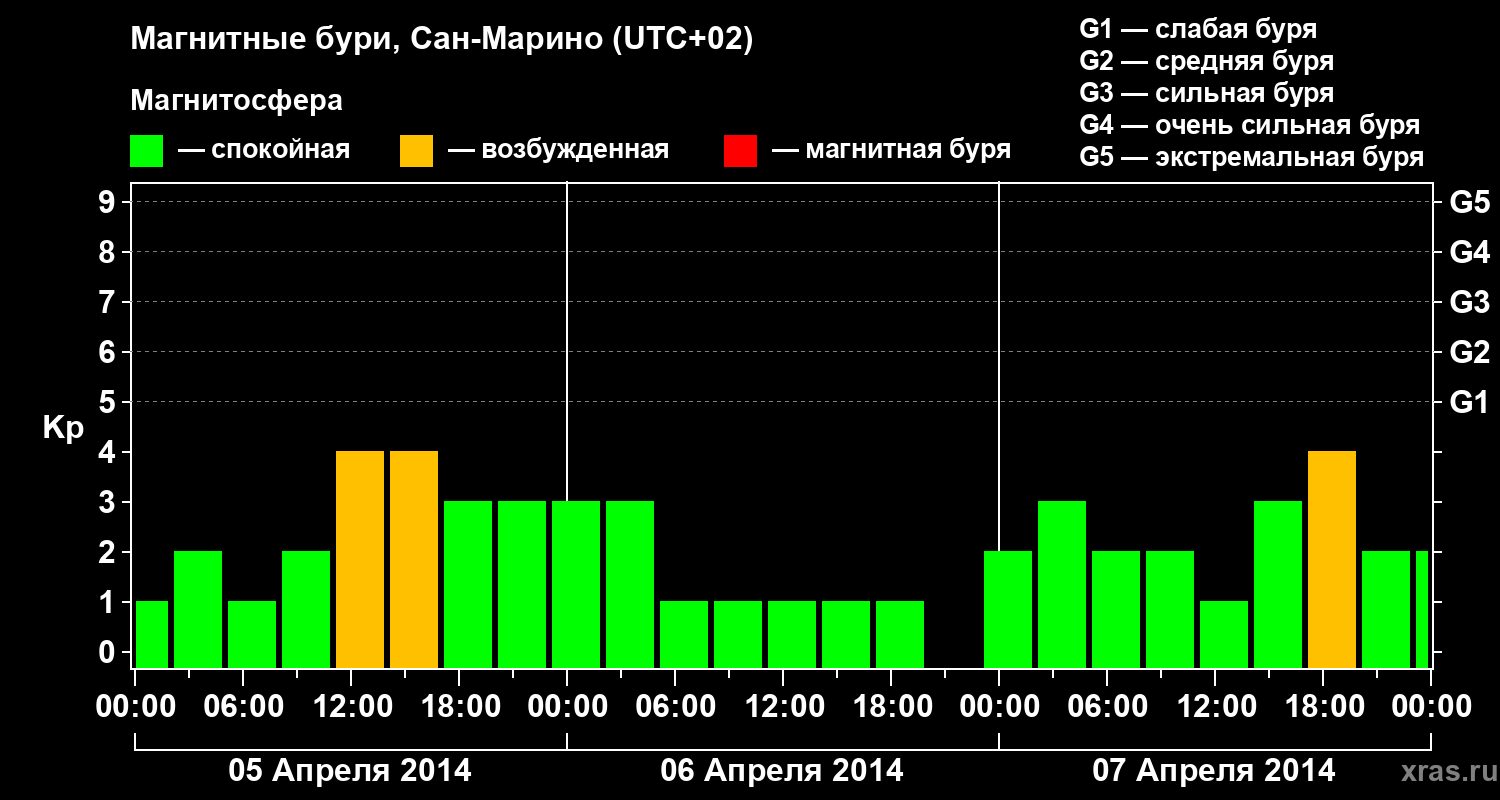Select the chart title 'Магнитные бури, Сан-Марино (UTC+02)'

click(441, 40)
